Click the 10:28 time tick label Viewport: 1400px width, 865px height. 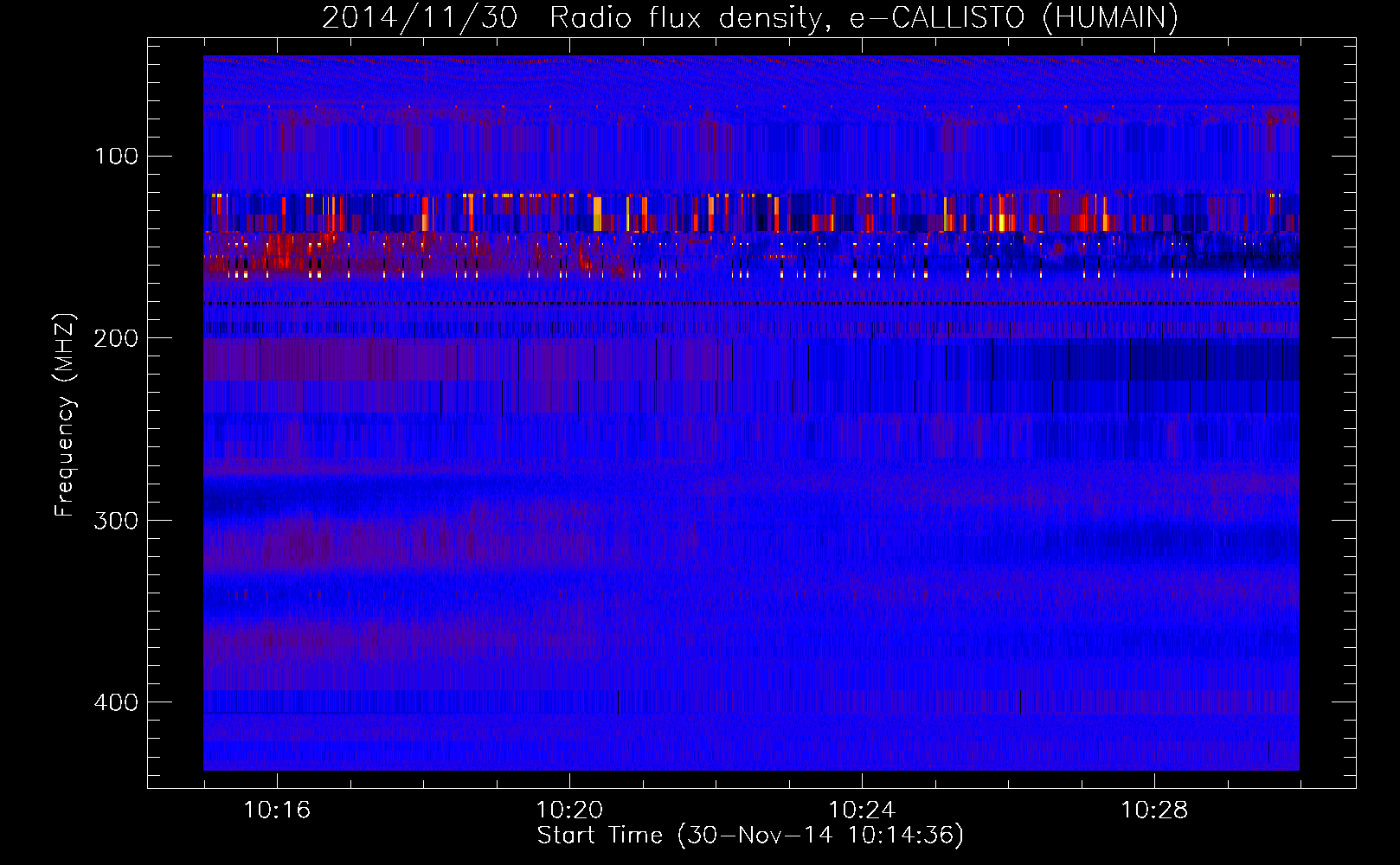pos(1154,811)
